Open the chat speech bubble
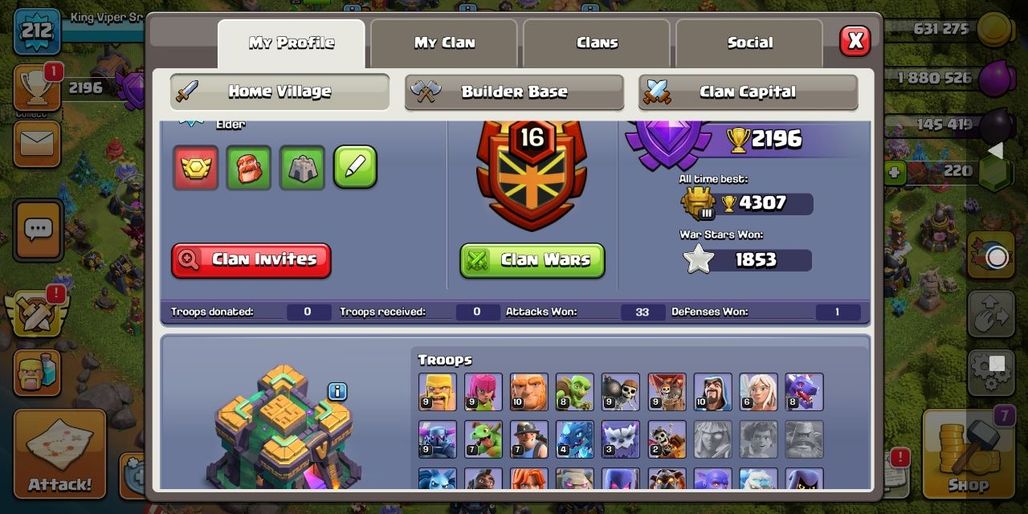Screen dimensions: 1028x514 pos(38,230)
